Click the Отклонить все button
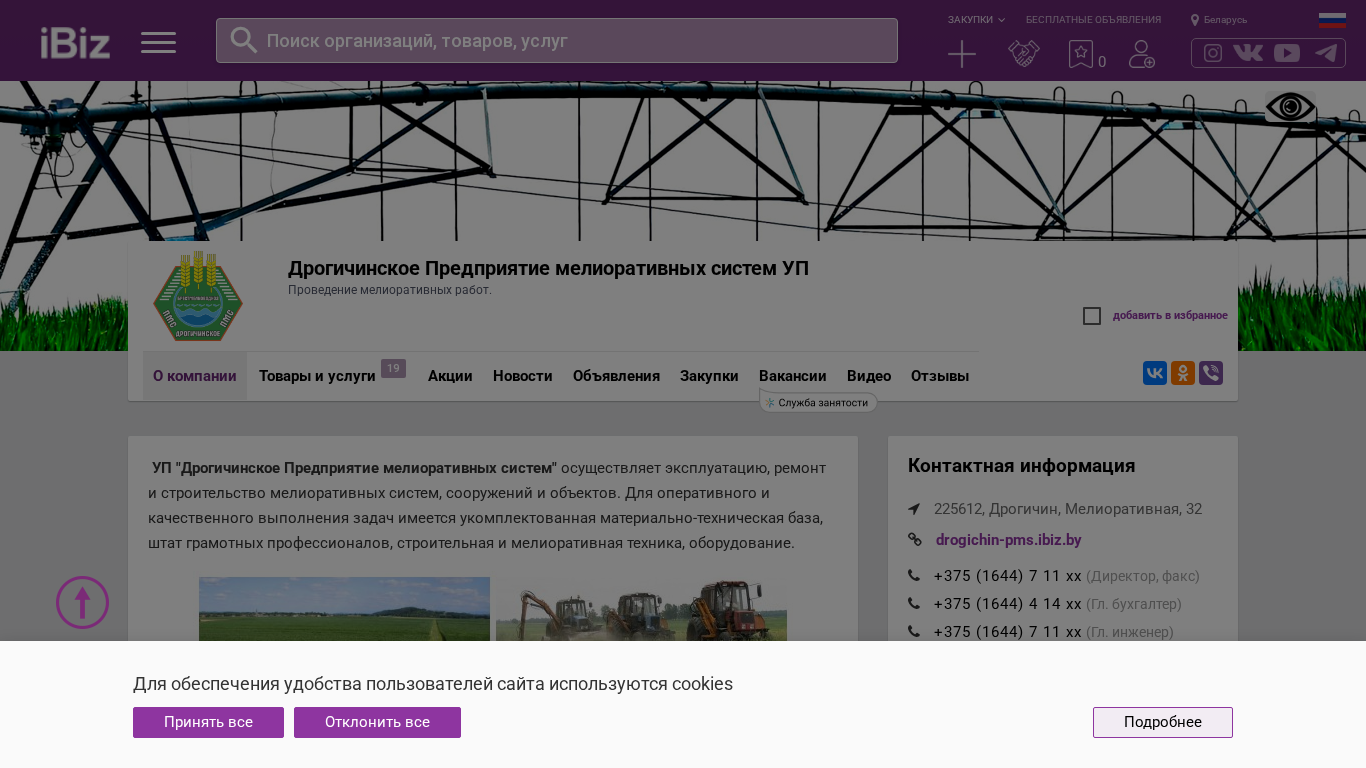The height and width of the screenshot is (768, 1366). (377, 722)
